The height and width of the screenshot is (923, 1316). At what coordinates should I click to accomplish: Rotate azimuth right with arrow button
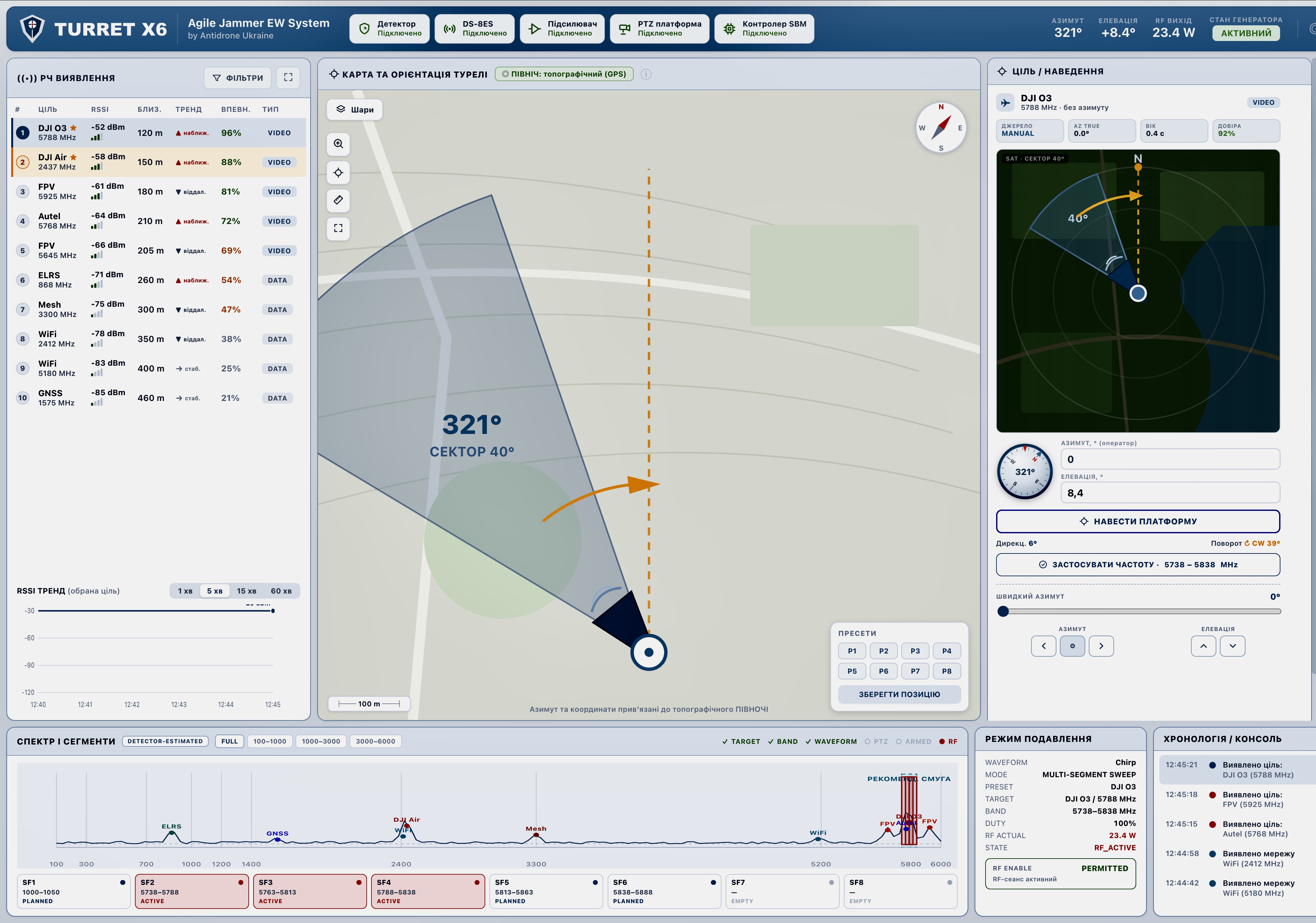pyautogui.click(x=1101, y=646)
